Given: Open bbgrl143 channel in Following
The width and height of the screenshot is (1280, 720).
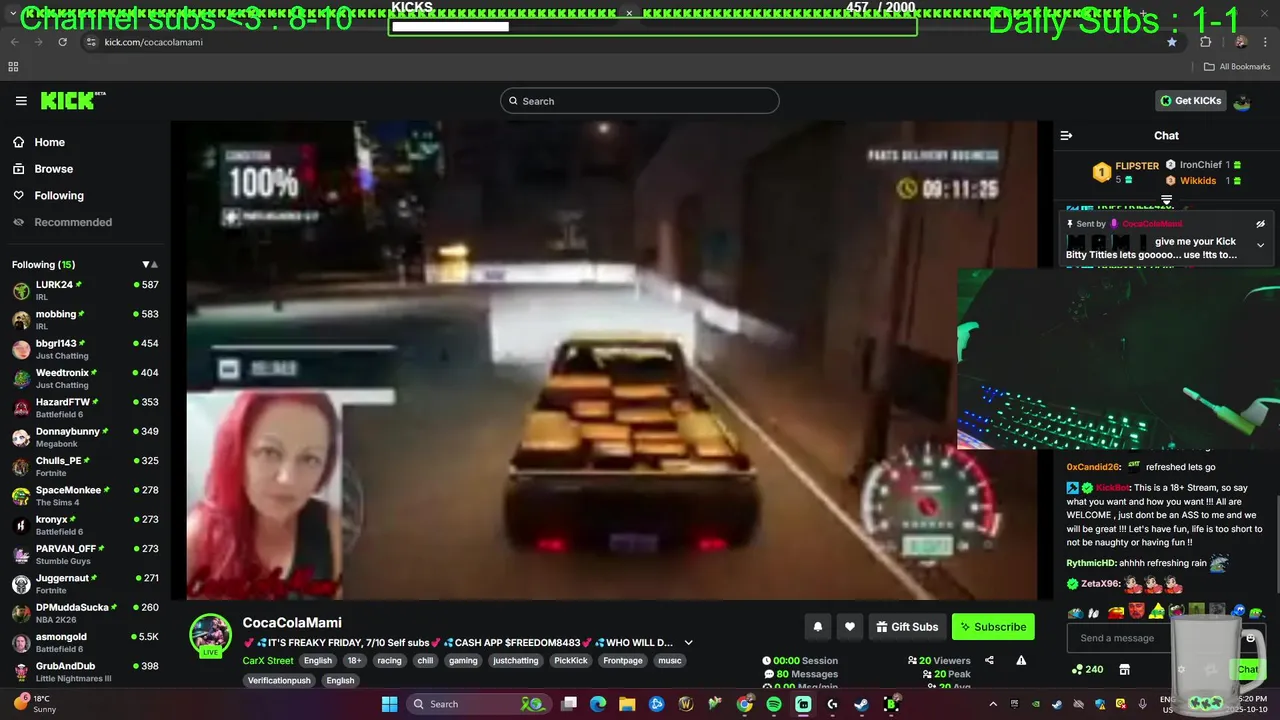Looking at the screenshot, I should [x=85, y=349].
